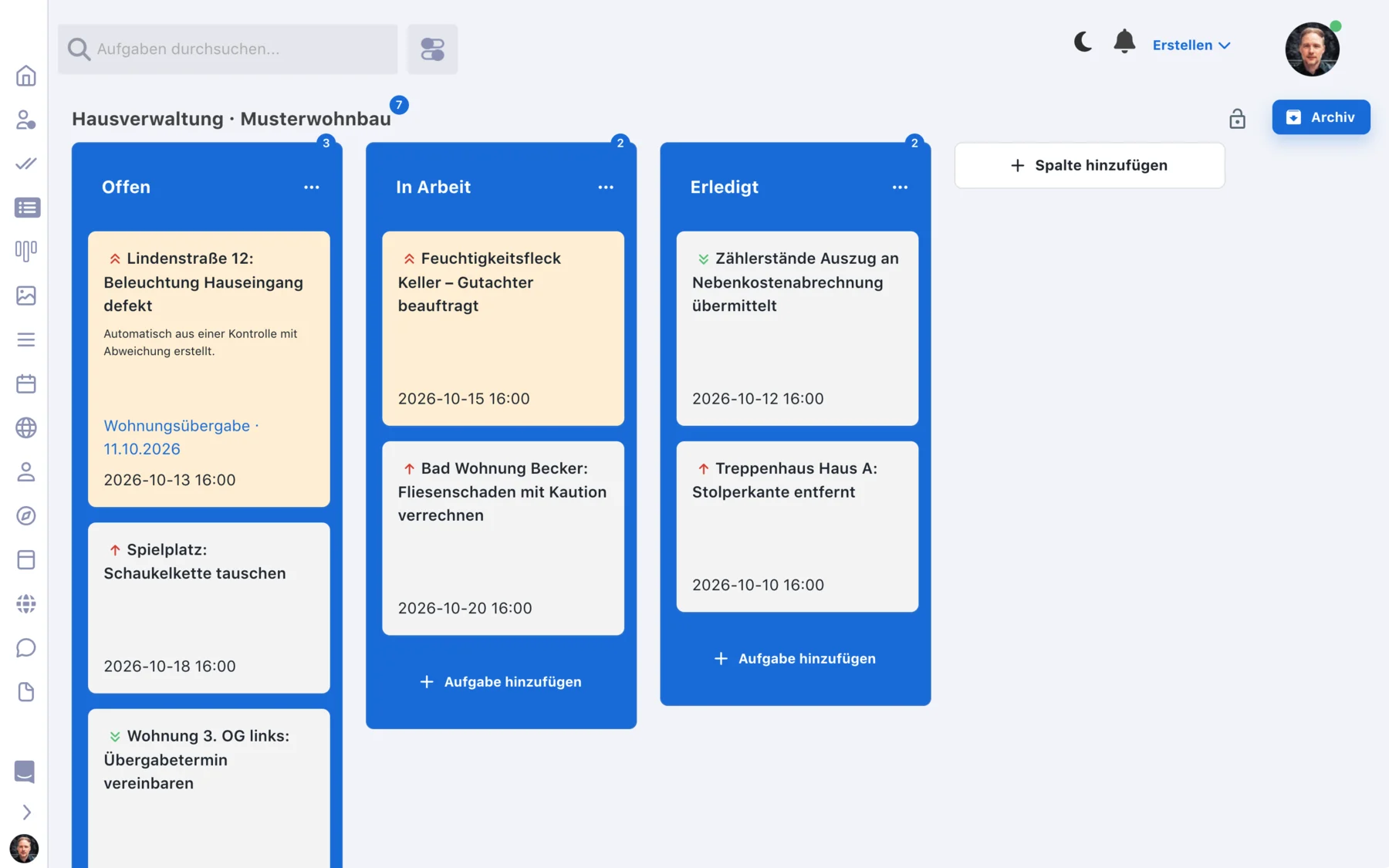Screen dimensions: 1389x868
Task: Open the Treppenhaus Haus A card
Action: click(797, 527)
